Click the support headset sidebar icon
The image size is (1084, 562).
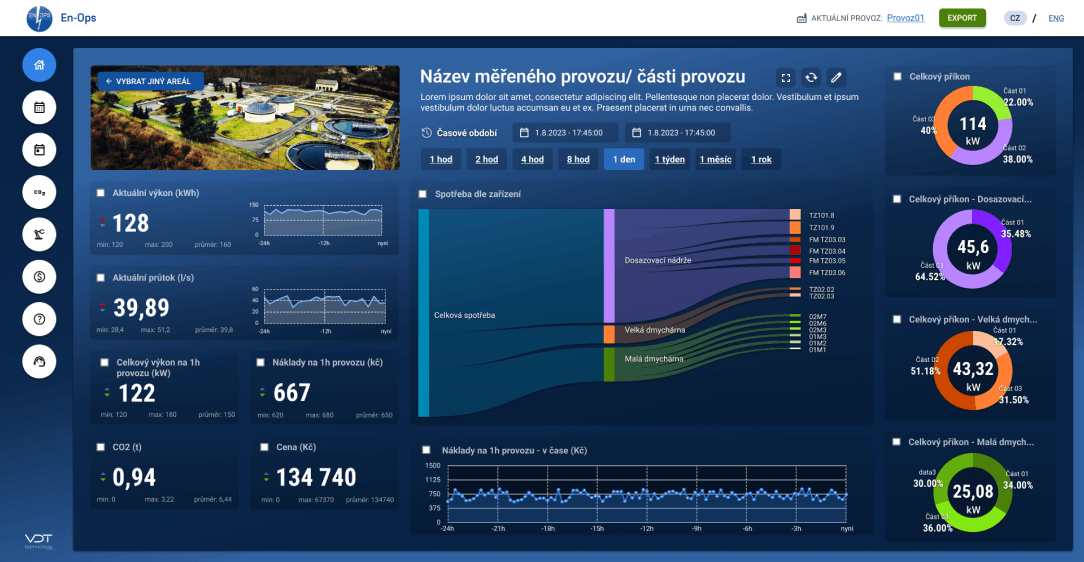pos(39,362)
